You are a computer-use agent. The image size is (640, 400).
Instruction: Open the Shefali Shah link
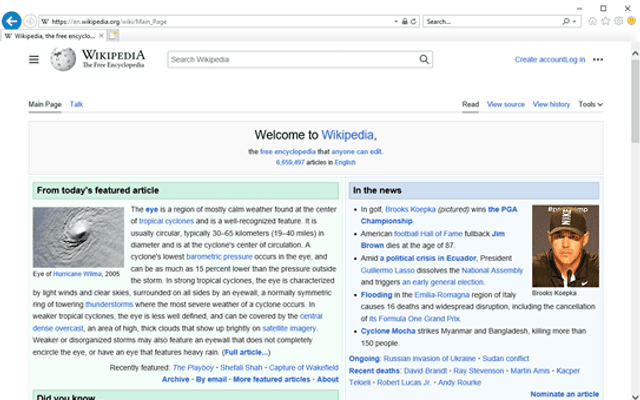click(241, 368)
